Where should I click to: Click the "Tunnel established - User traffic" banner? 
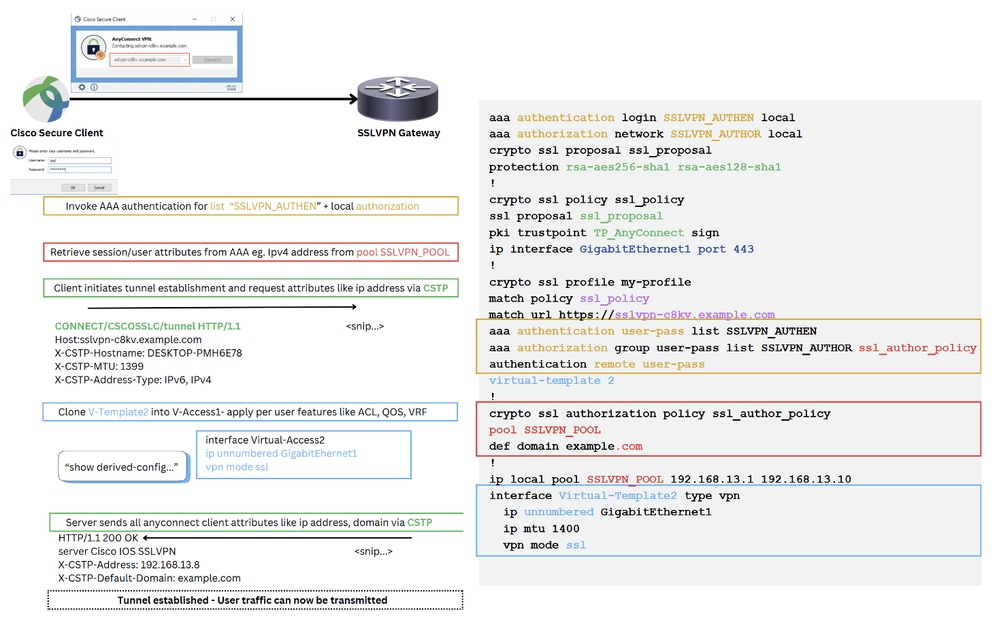point(255,600)
